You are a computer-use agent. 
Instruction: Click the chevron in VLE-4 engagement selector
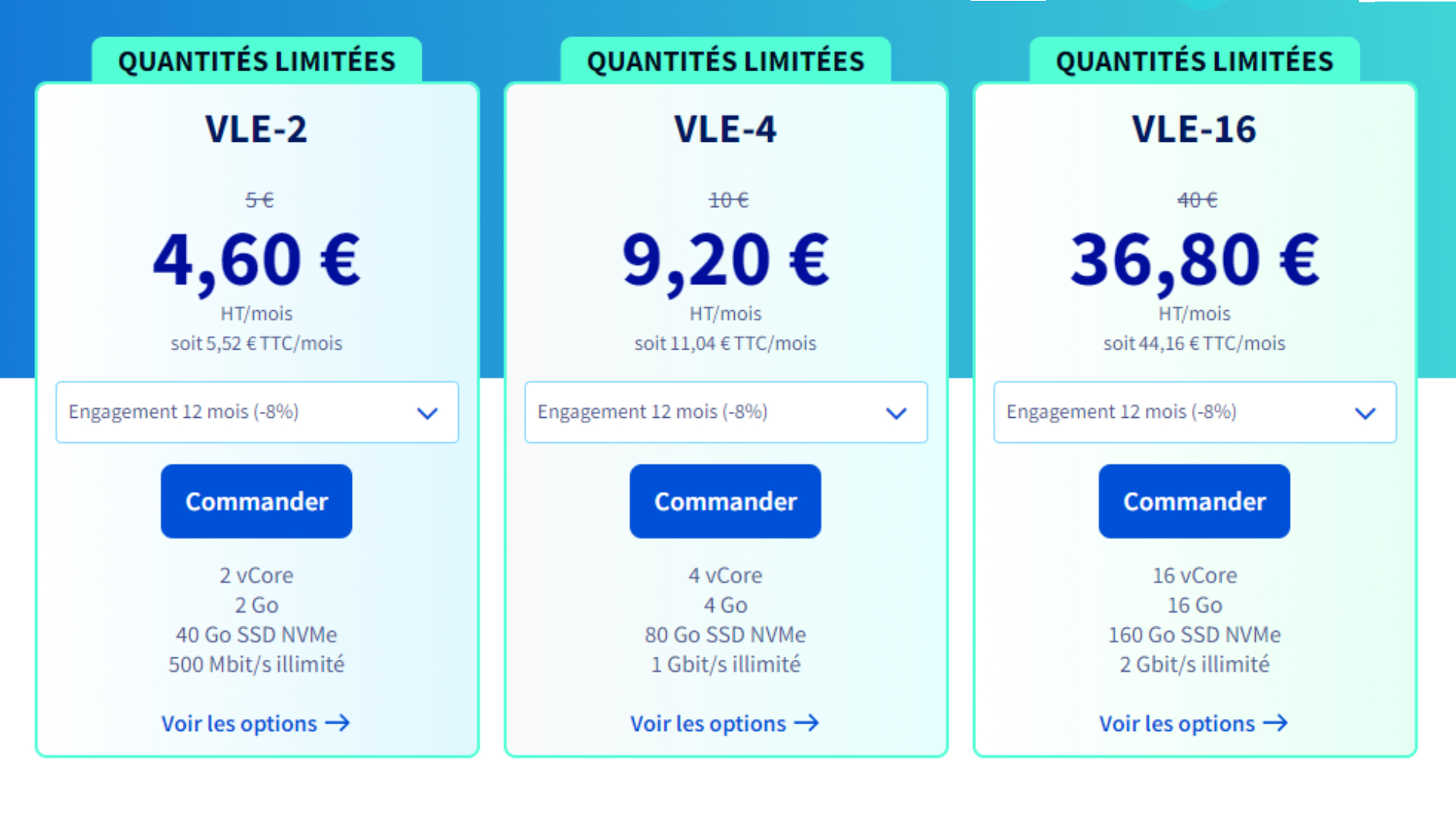(x=896, y=413)
